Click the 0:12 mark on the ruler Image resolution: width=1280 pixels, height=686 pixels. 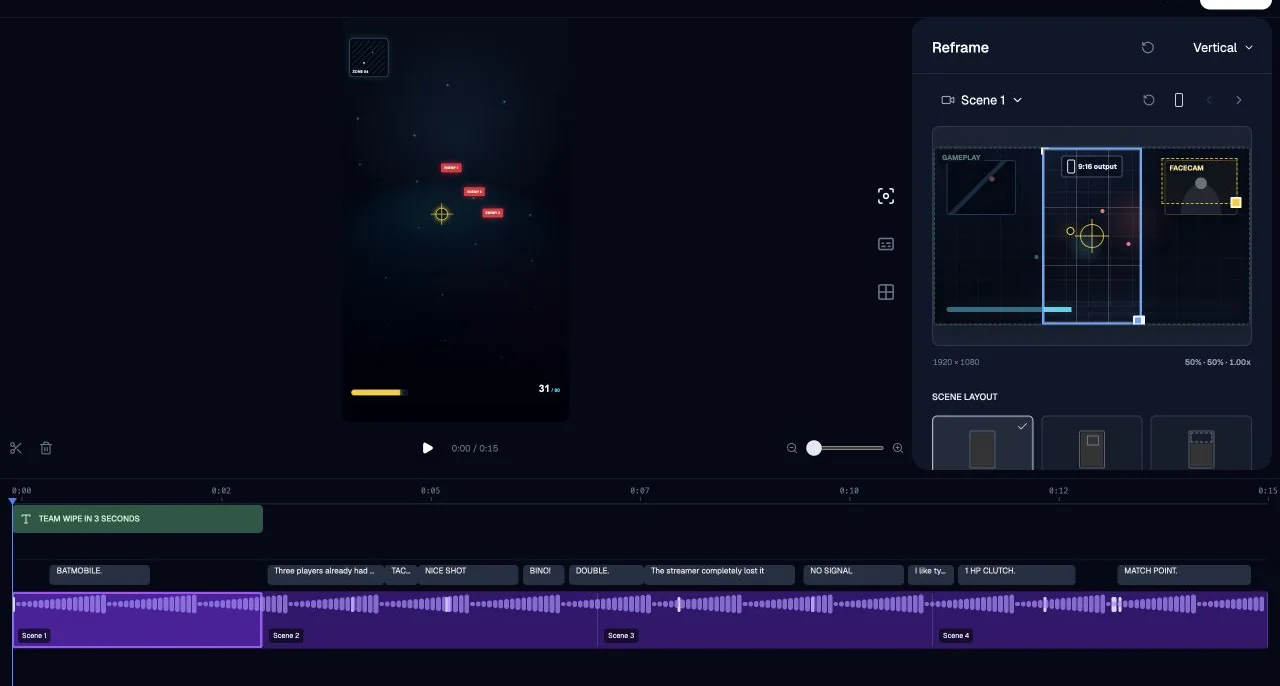point(1058,491)
